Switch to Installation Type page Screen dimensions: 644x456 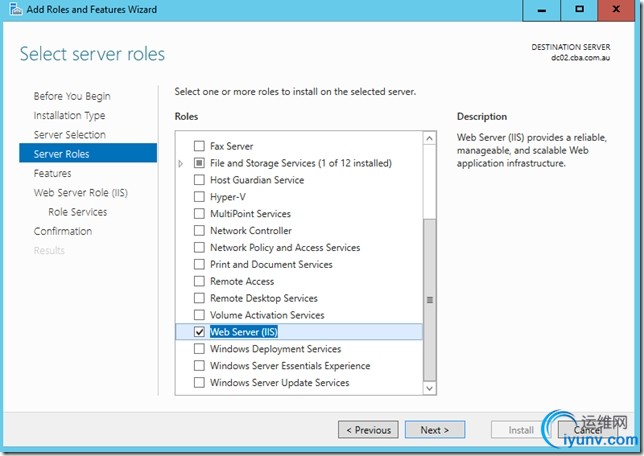(x=69, y=115)
